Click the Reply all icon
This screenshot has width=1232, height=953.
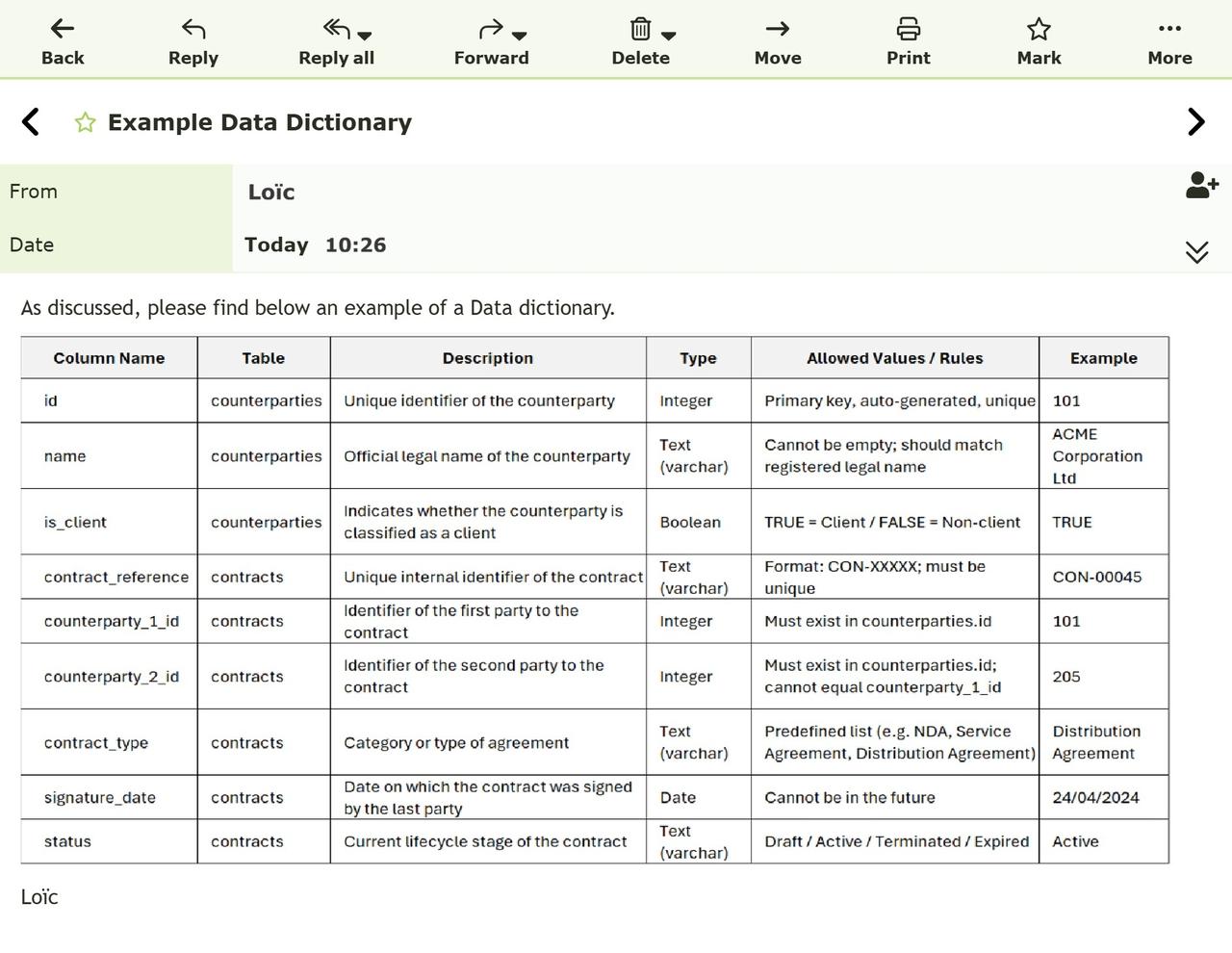pyautogui.click(x=337, y=29)
